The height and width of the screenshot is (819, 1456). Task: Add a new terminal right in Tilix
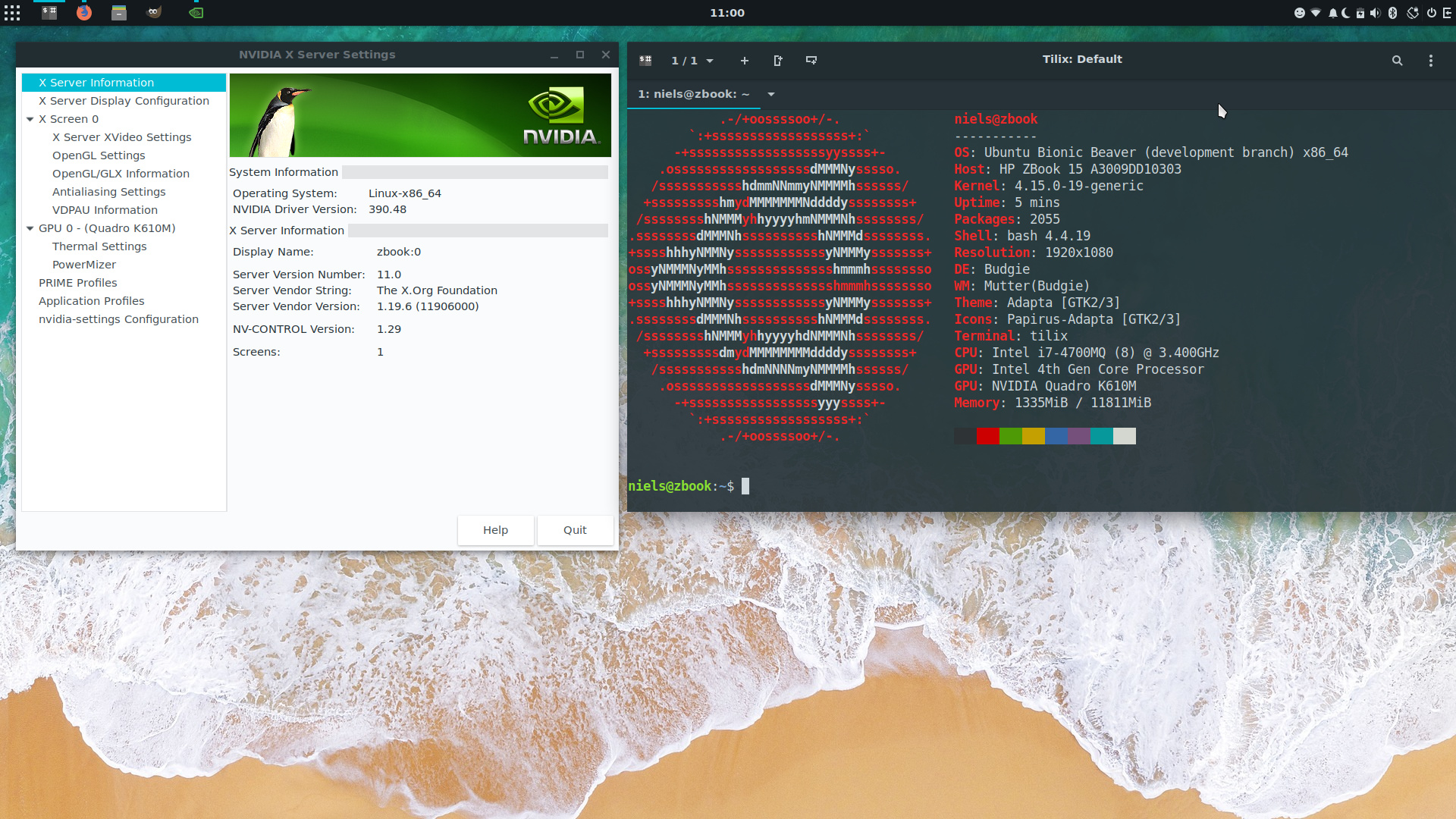coord(779,61)
